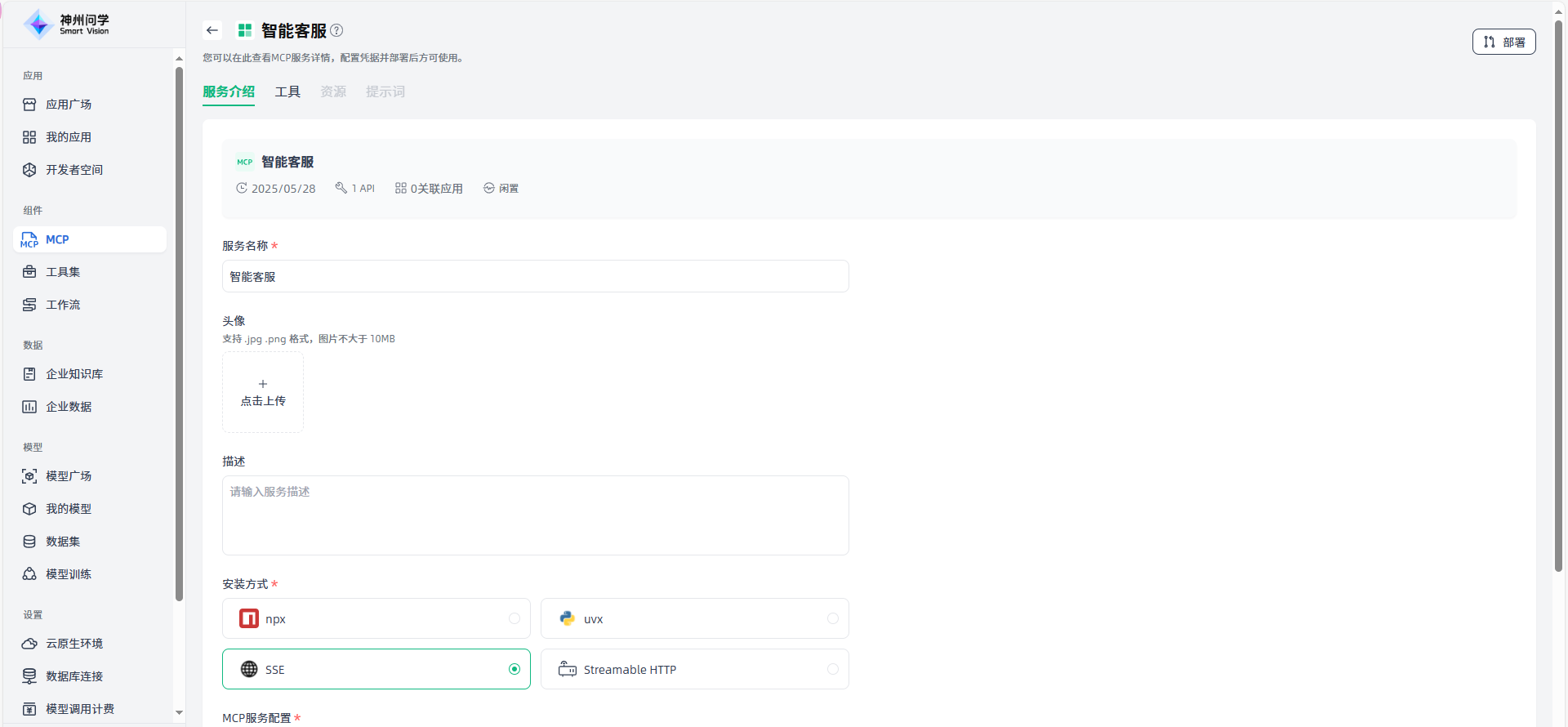Select the SSE install option
This screenshot has width=1568, height=727.
pyautogui.click(x=376, y=669)
